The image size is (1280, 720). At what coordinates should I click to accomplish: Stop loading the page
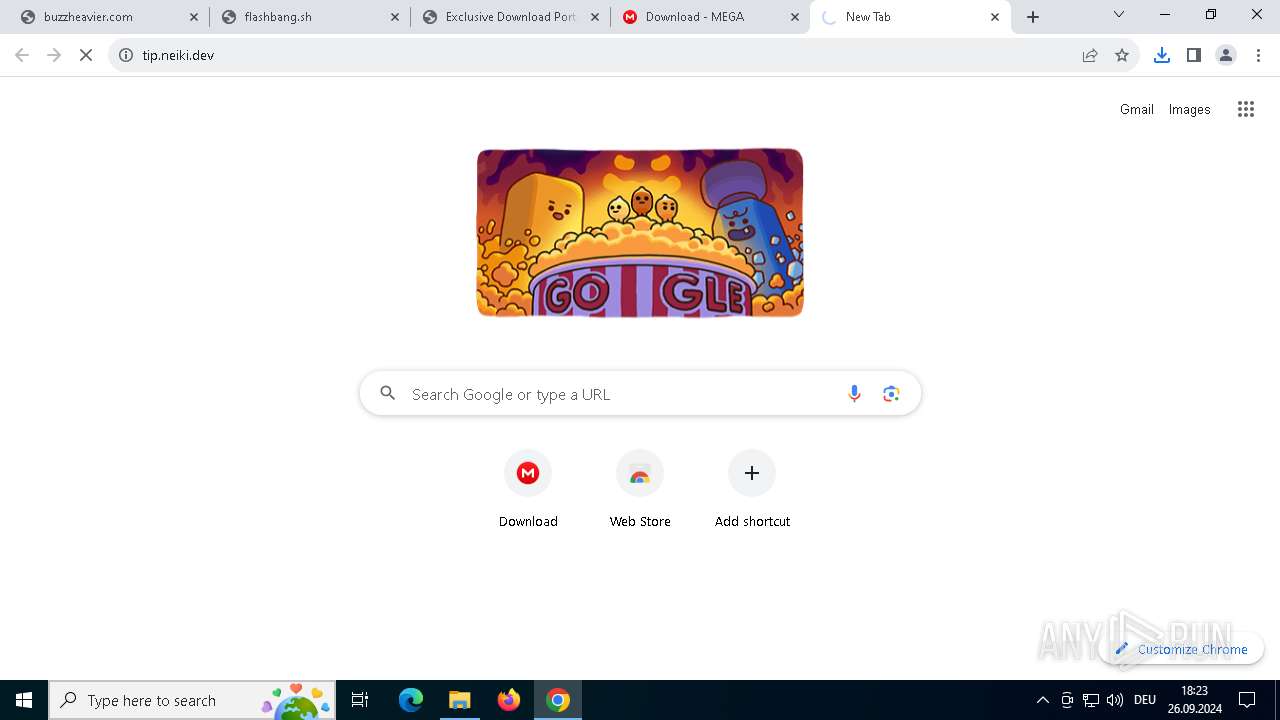pos(86,55)
